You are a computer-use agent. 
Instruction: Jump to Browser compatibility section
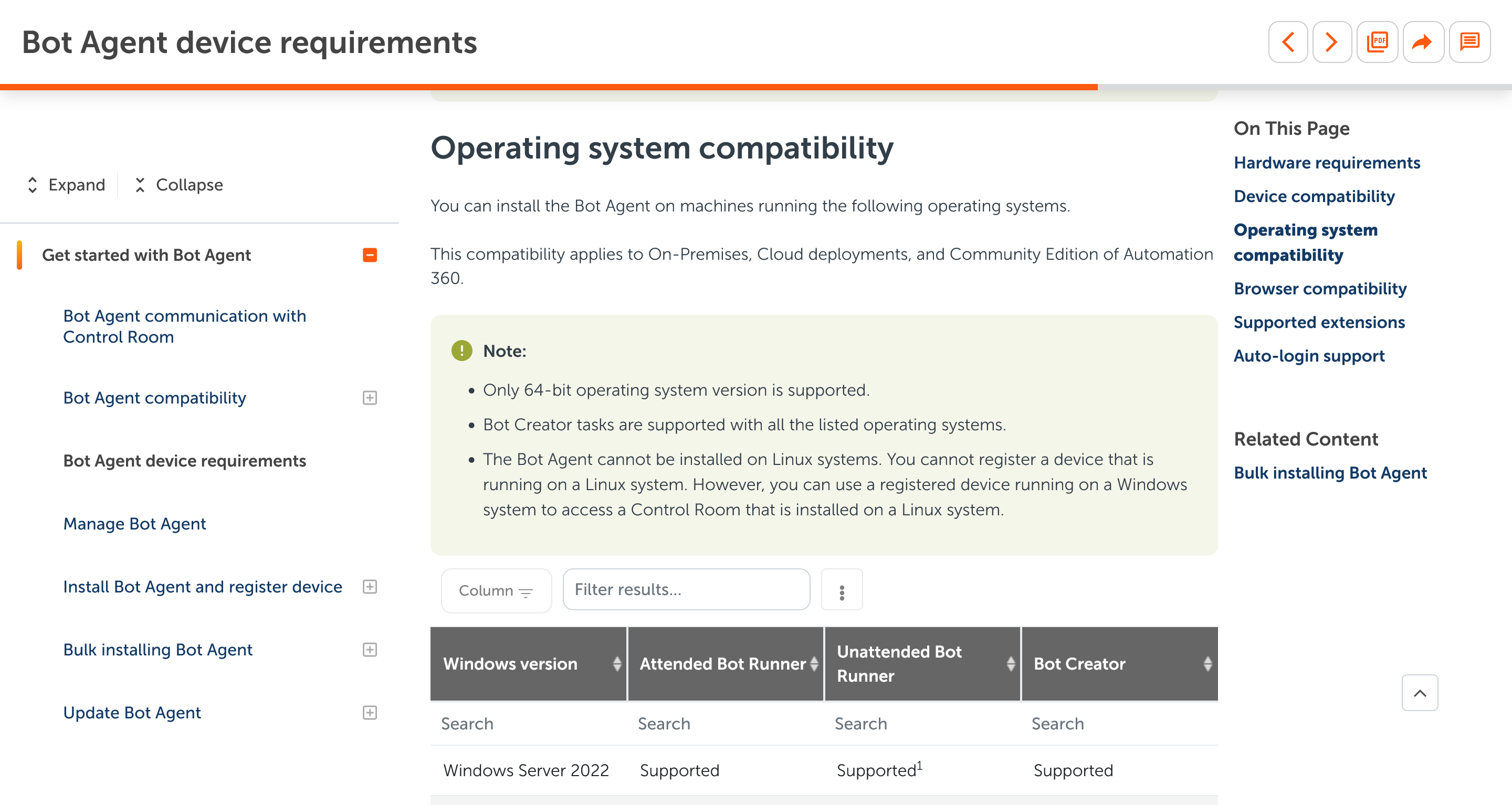click(1320, 289)
